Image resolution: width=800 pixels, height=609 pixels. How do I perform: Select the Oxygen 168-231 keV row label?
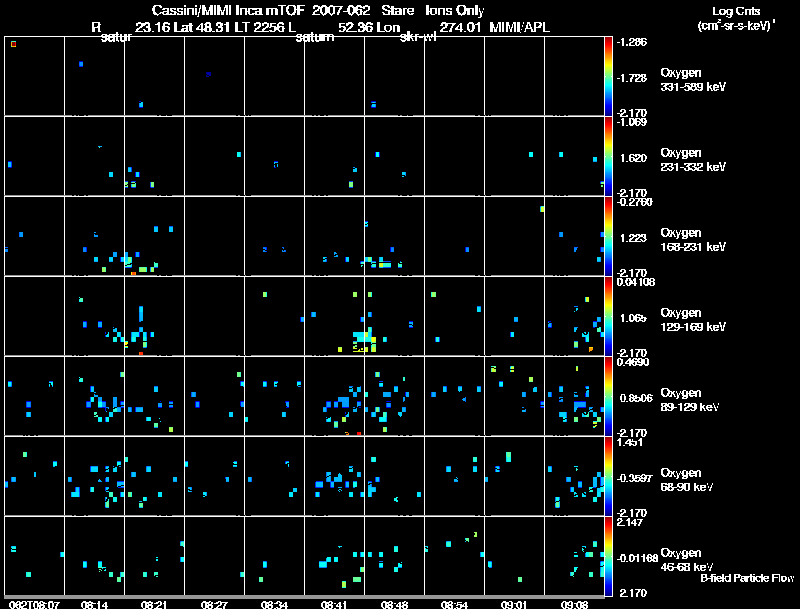coord(693,240)
